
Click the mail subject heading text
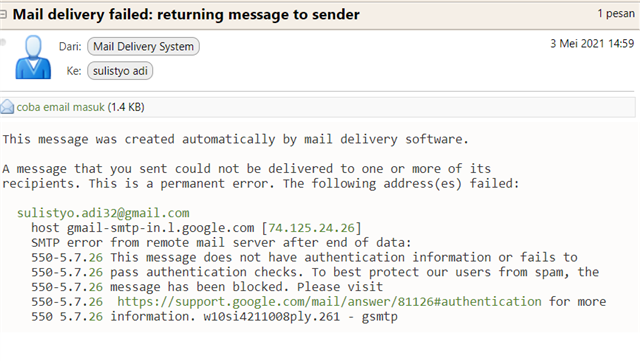coord(186,15)
